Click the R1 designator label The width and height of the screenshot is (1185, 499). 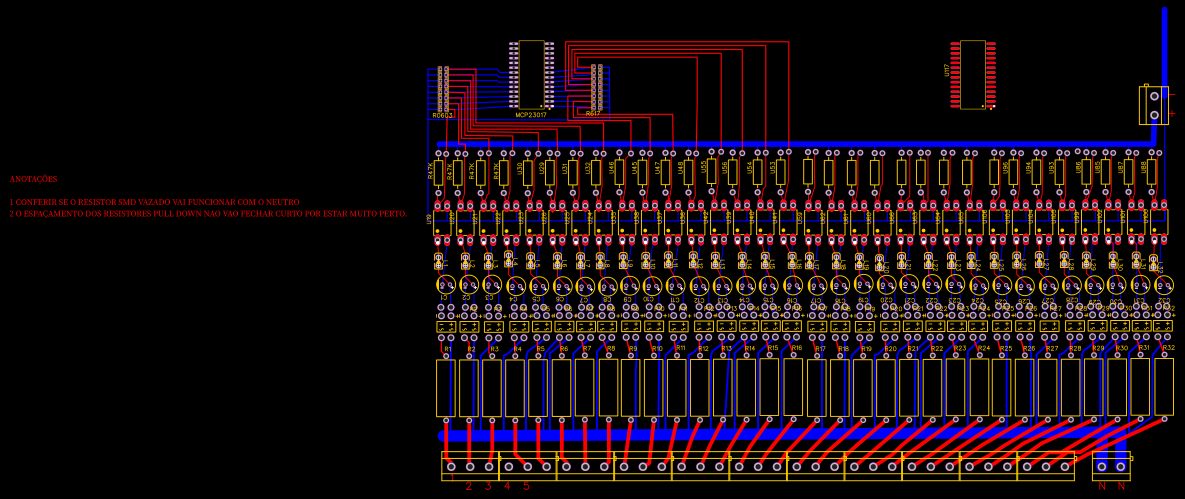[448, 349]
